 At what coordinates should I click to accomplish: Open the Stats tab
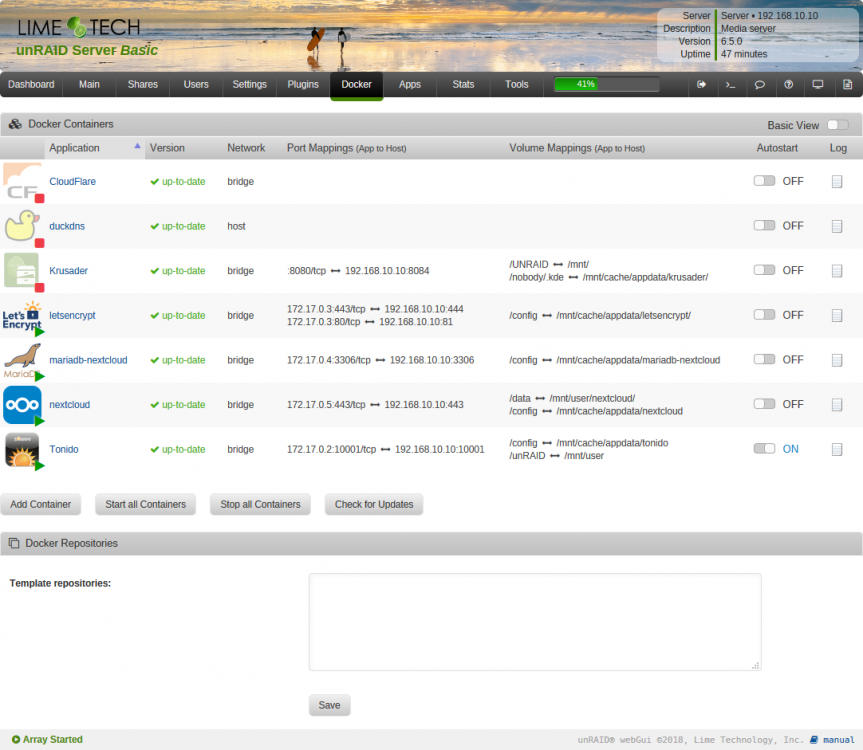[x=463, y=84]
